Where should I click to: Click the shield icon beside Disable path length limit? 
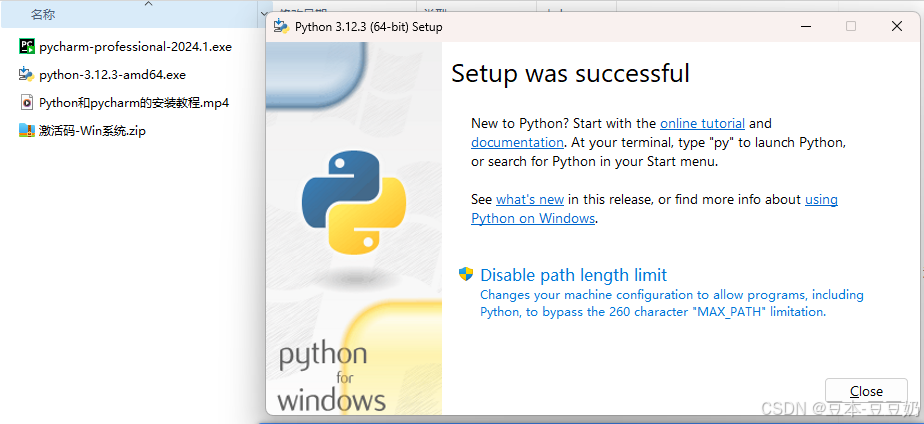coord(466,274)
